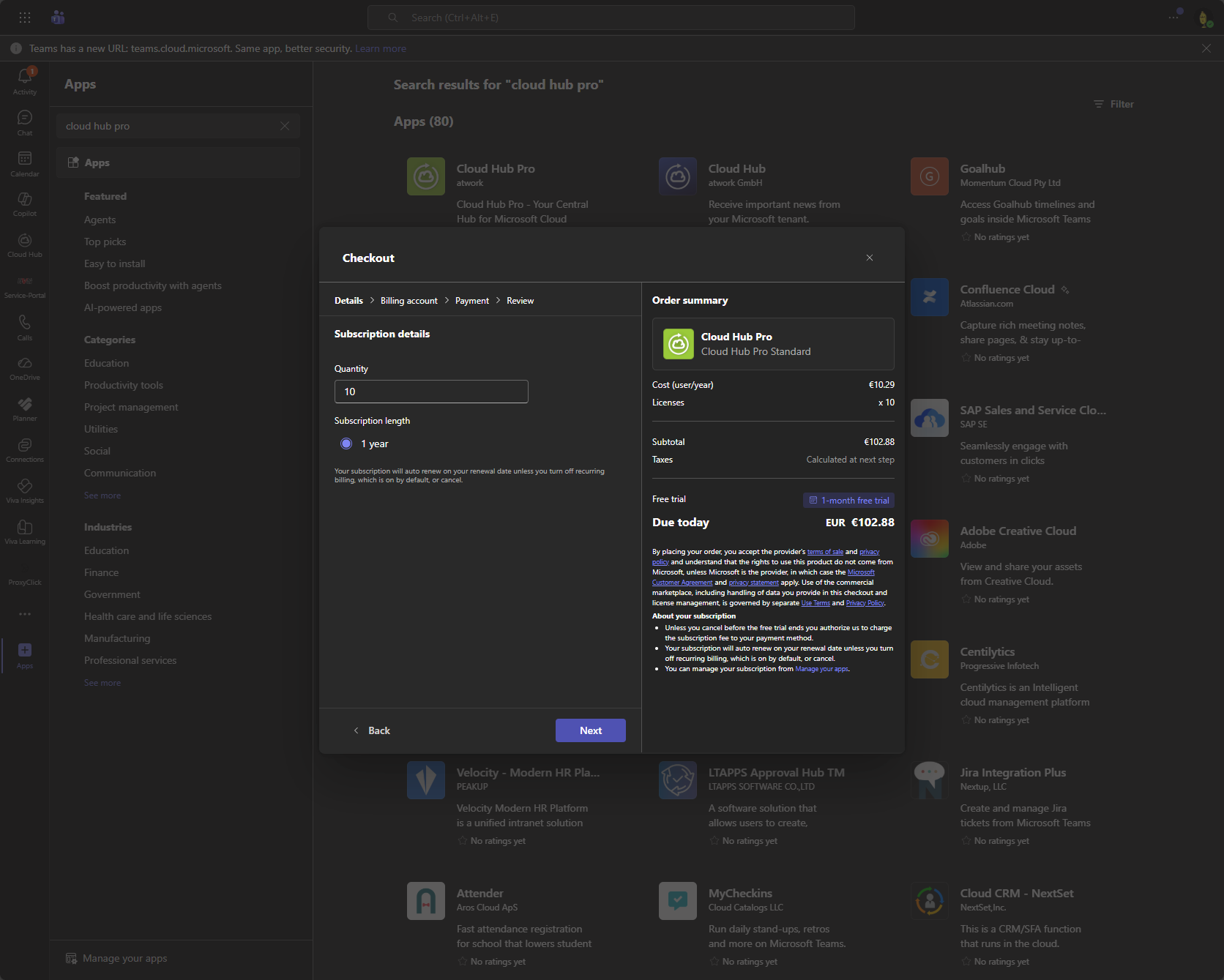Open ProxyClick in the left rail
The image size is (1224, 980).
tap(25, 582)
